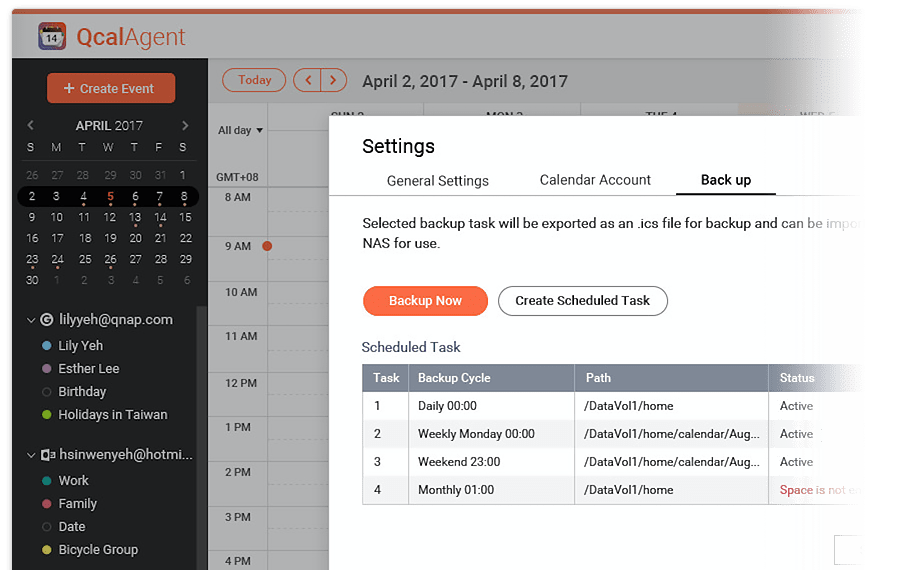Click the Outlook account icon

pos(48,455)
